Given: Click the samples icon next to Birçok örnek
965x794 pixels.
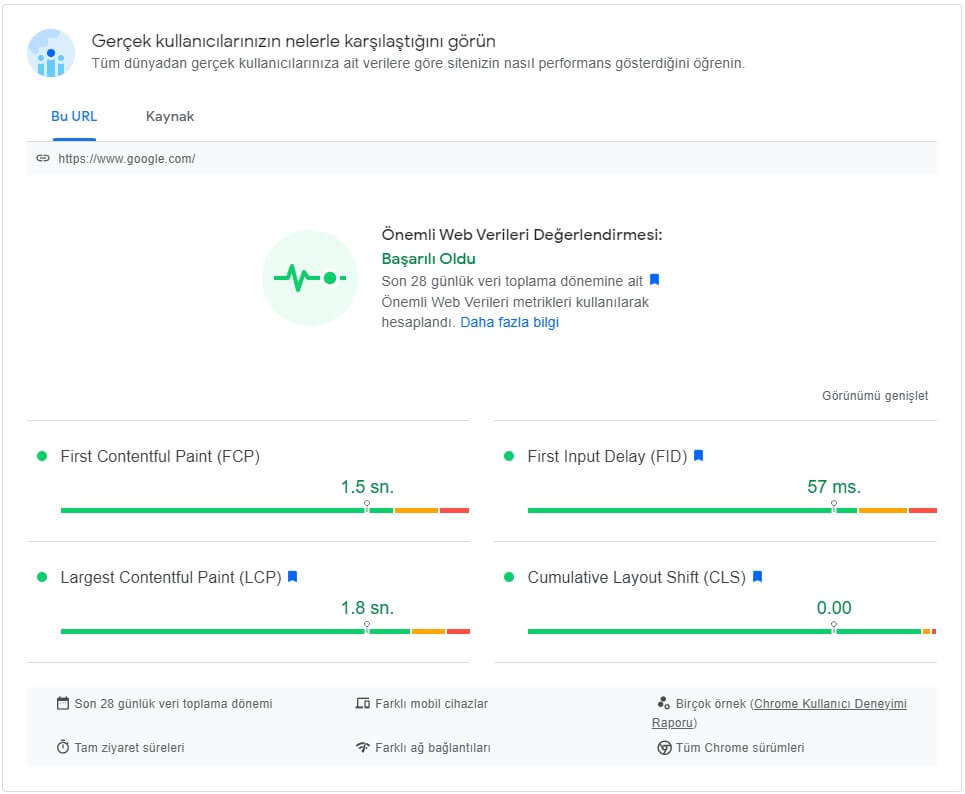Looking at the screenshot, I should point(662,703).
